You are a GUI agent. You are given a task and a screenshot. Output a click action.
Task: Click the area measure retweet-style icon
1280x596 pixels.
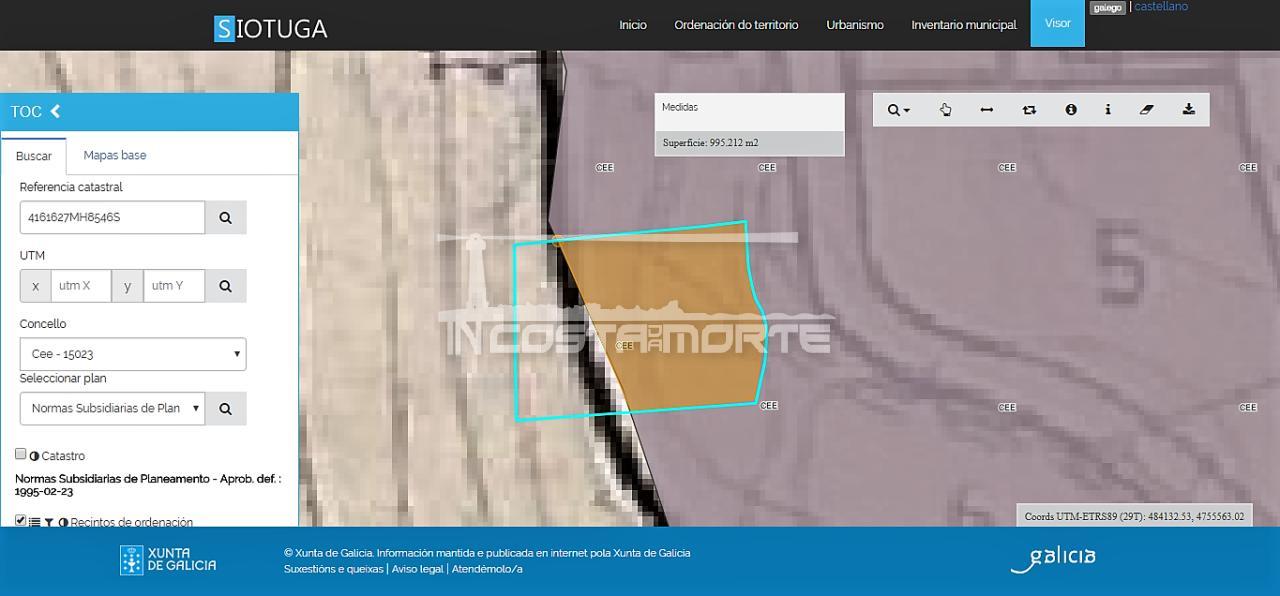(x=1029, y=110)
